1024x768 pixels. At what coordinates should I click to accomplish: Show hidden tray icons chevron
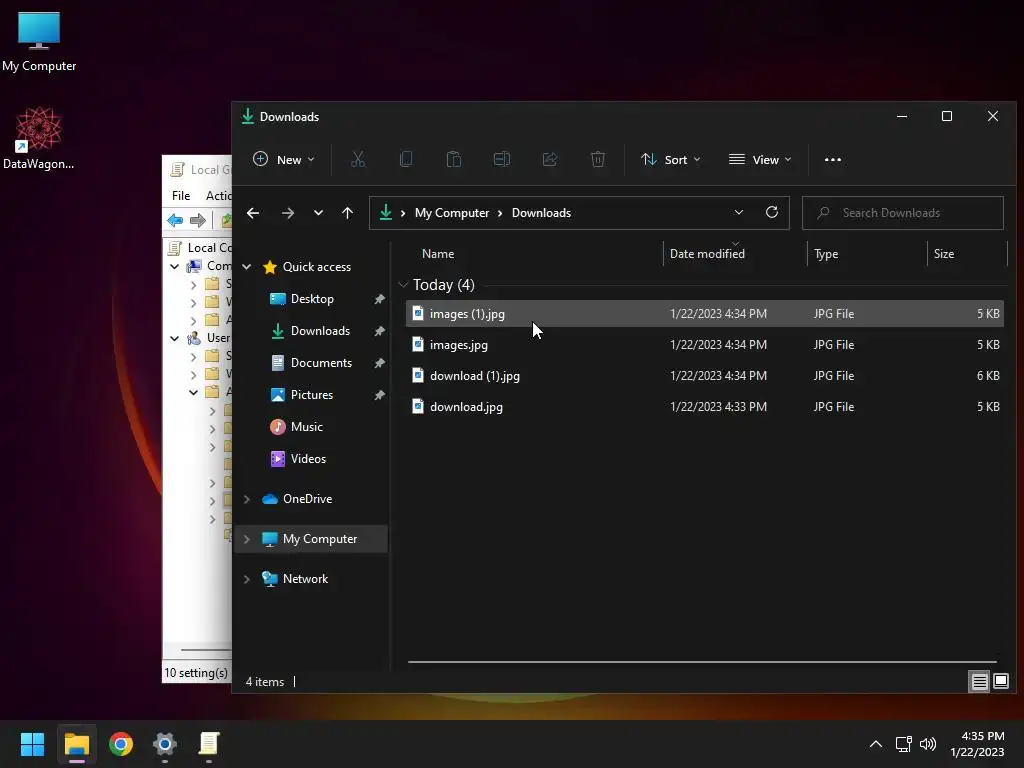click(876, 744)
